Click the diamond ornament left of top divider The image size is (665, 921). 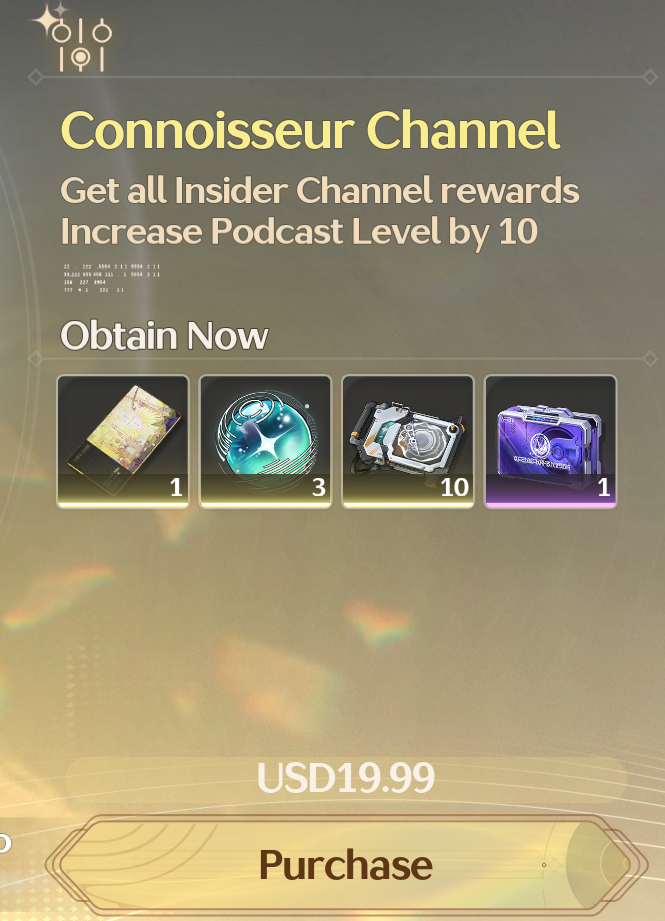[35, 77]
